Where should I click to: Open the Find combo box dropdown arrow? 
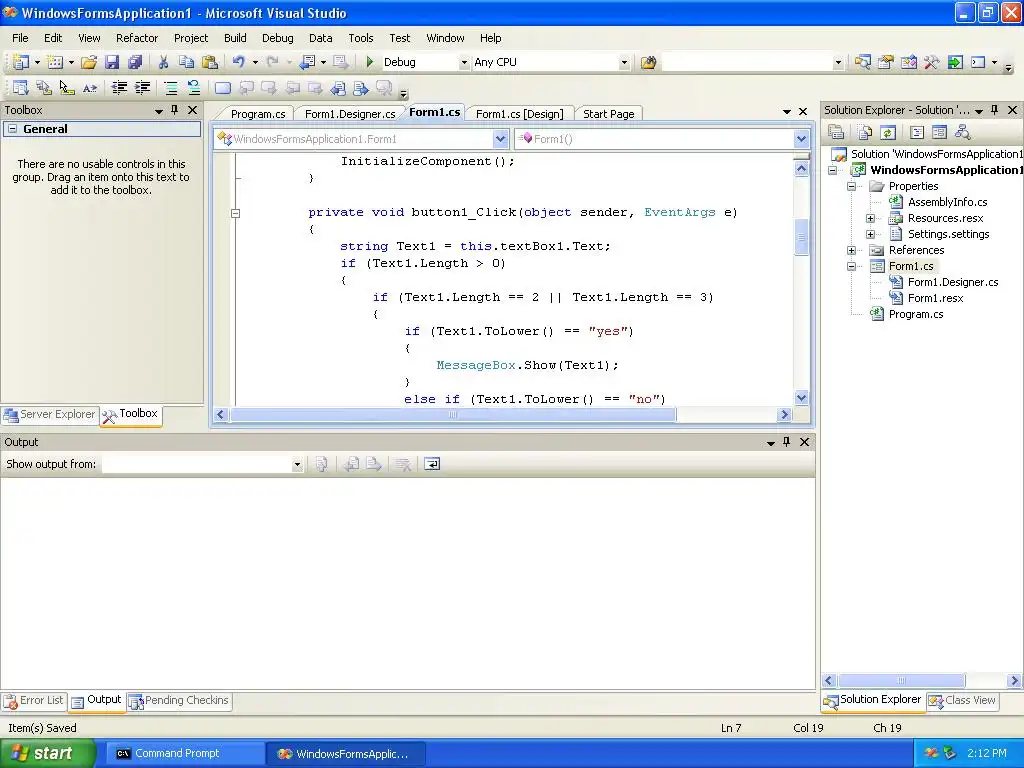click(x=838, y=63)
